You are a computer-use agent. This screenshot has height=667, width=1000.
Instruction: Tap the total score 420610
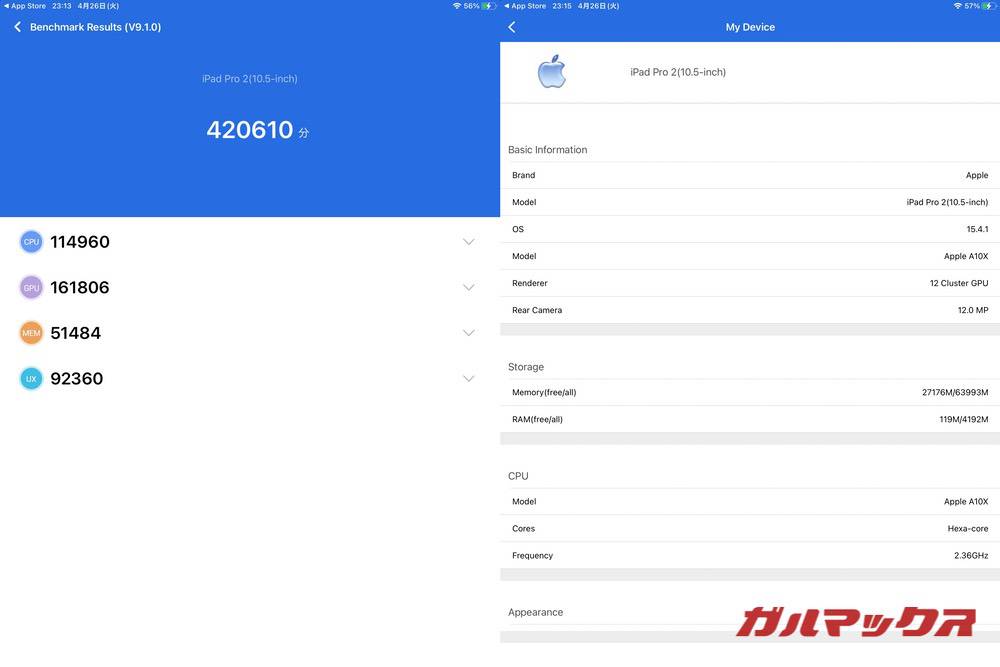(250, 129)
